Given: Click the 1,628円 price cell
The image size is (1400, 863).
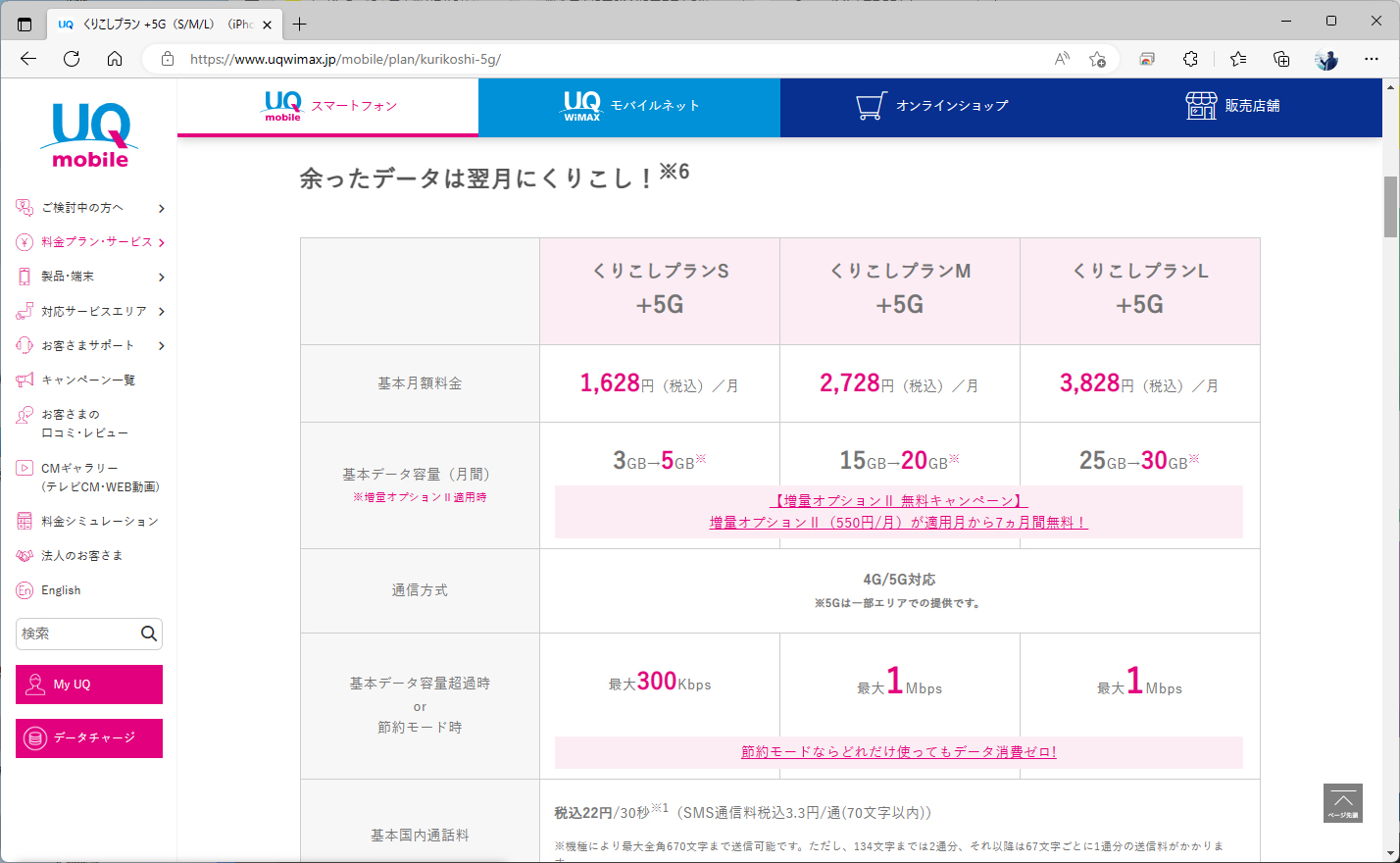Looking at the screenshot, I should [x=660, y=383].
